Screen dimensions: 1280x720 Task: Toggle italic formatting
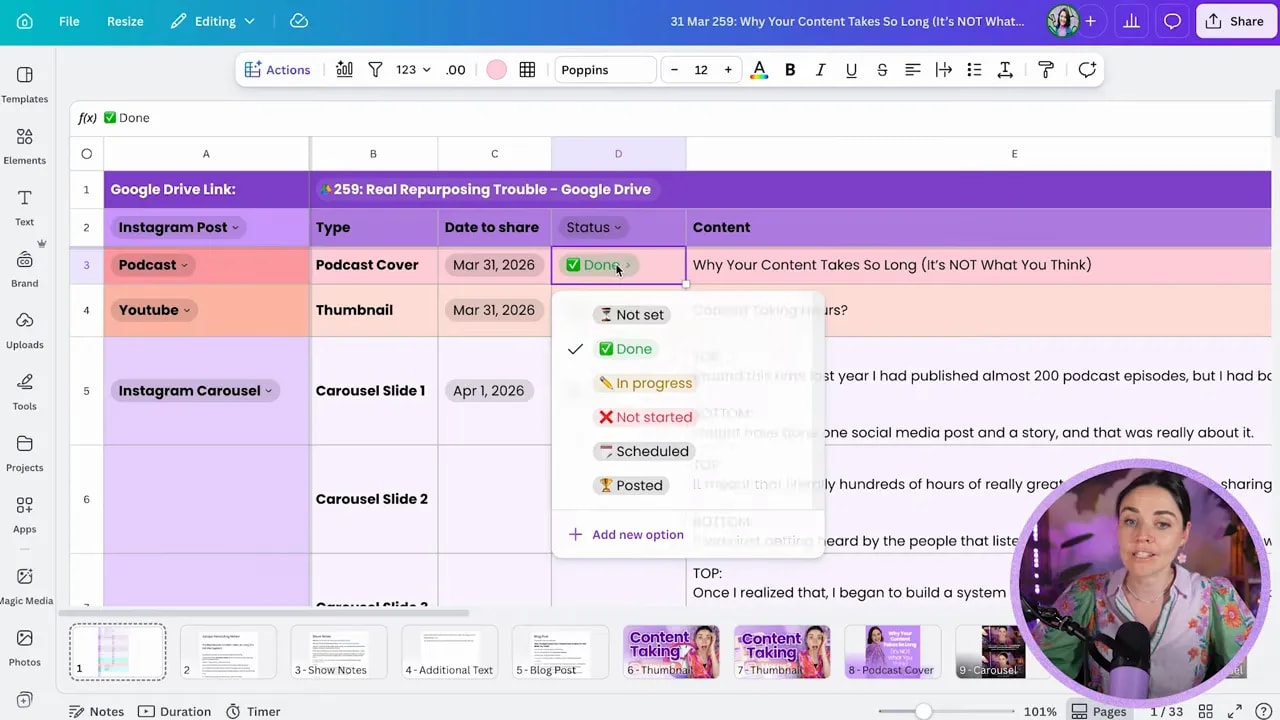820,70
